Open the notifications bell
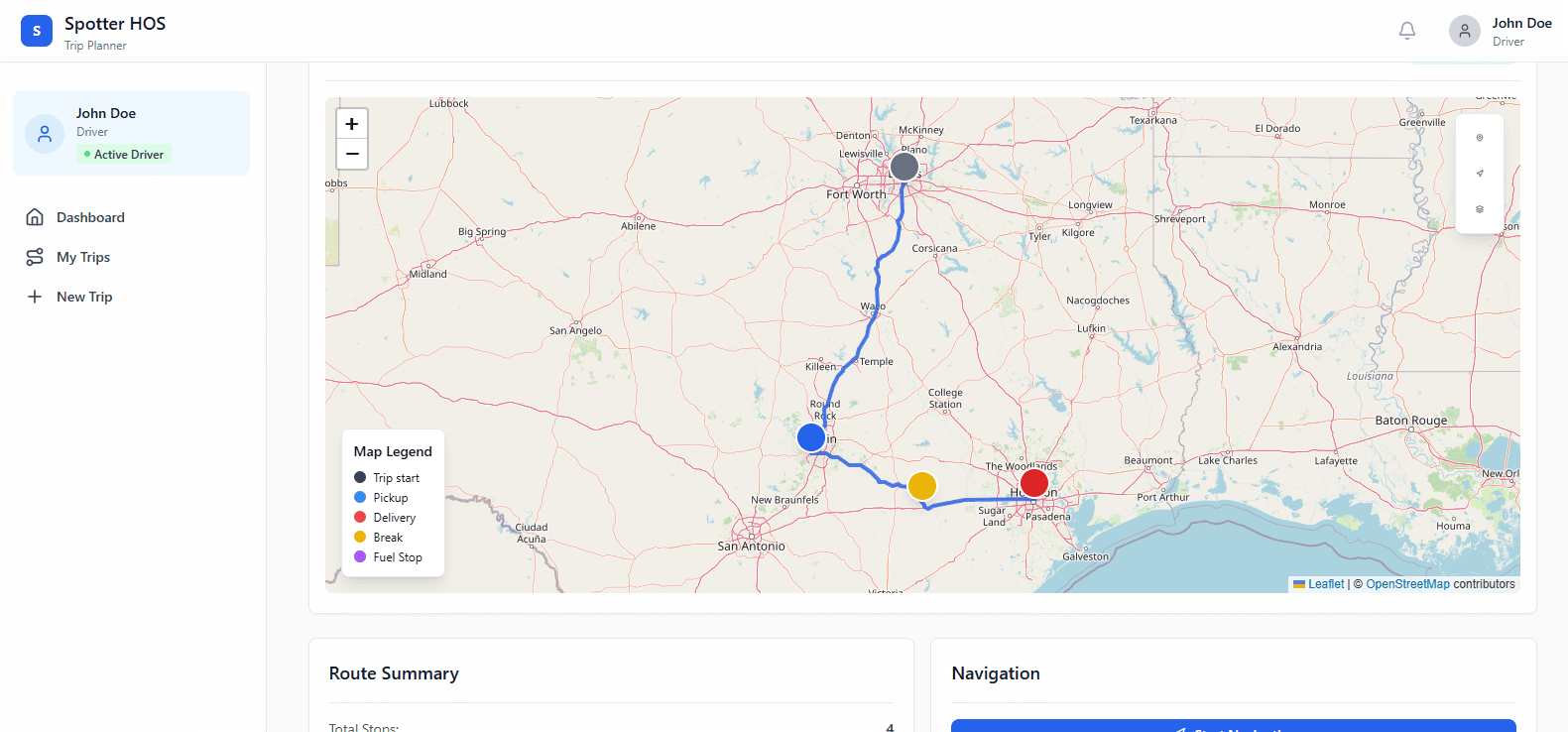Screen dimensions: 1568x732 [1407, 31]
